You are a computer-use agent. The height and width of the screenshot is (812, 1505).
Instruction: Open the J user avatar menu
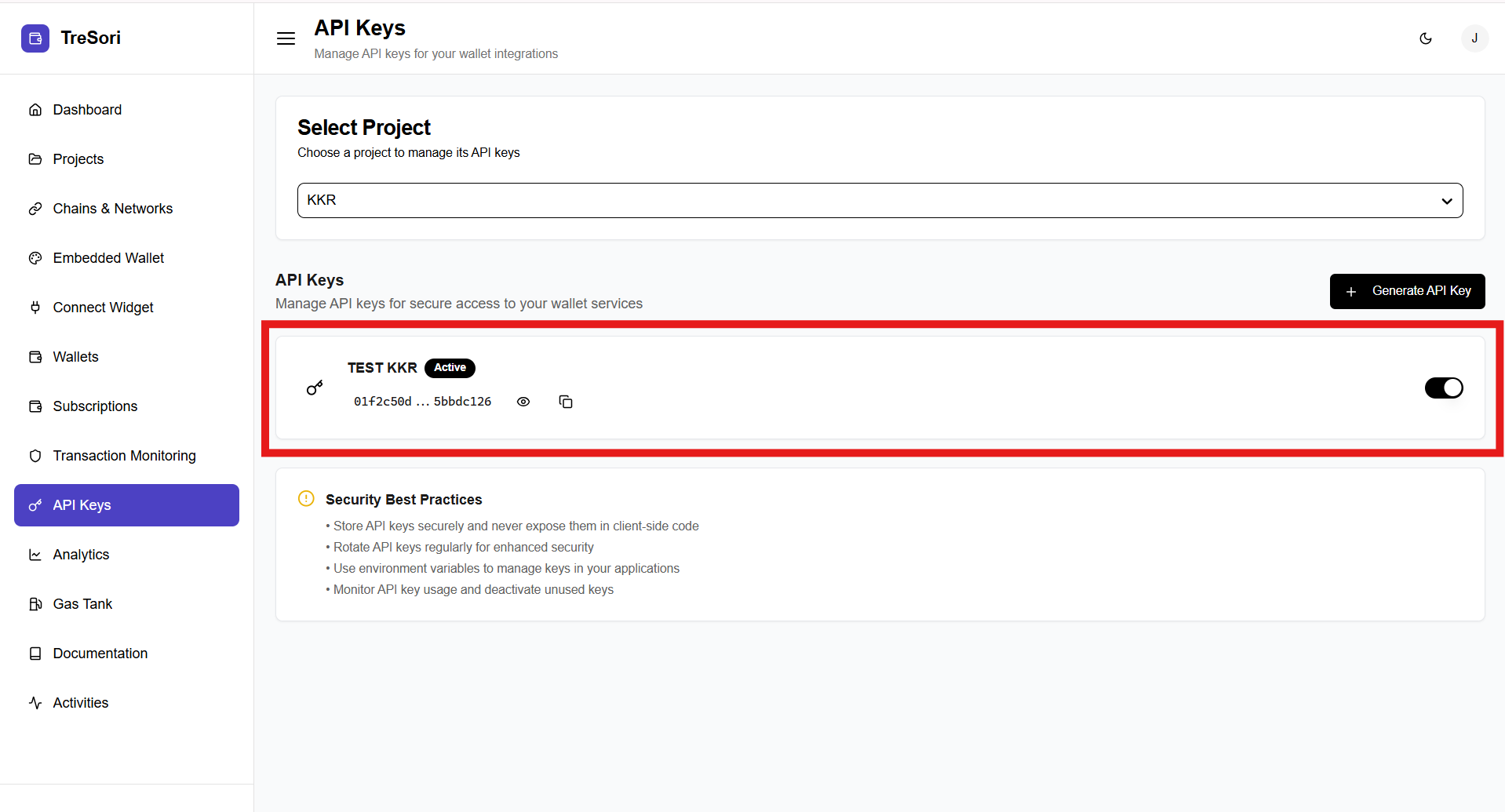1474,38
